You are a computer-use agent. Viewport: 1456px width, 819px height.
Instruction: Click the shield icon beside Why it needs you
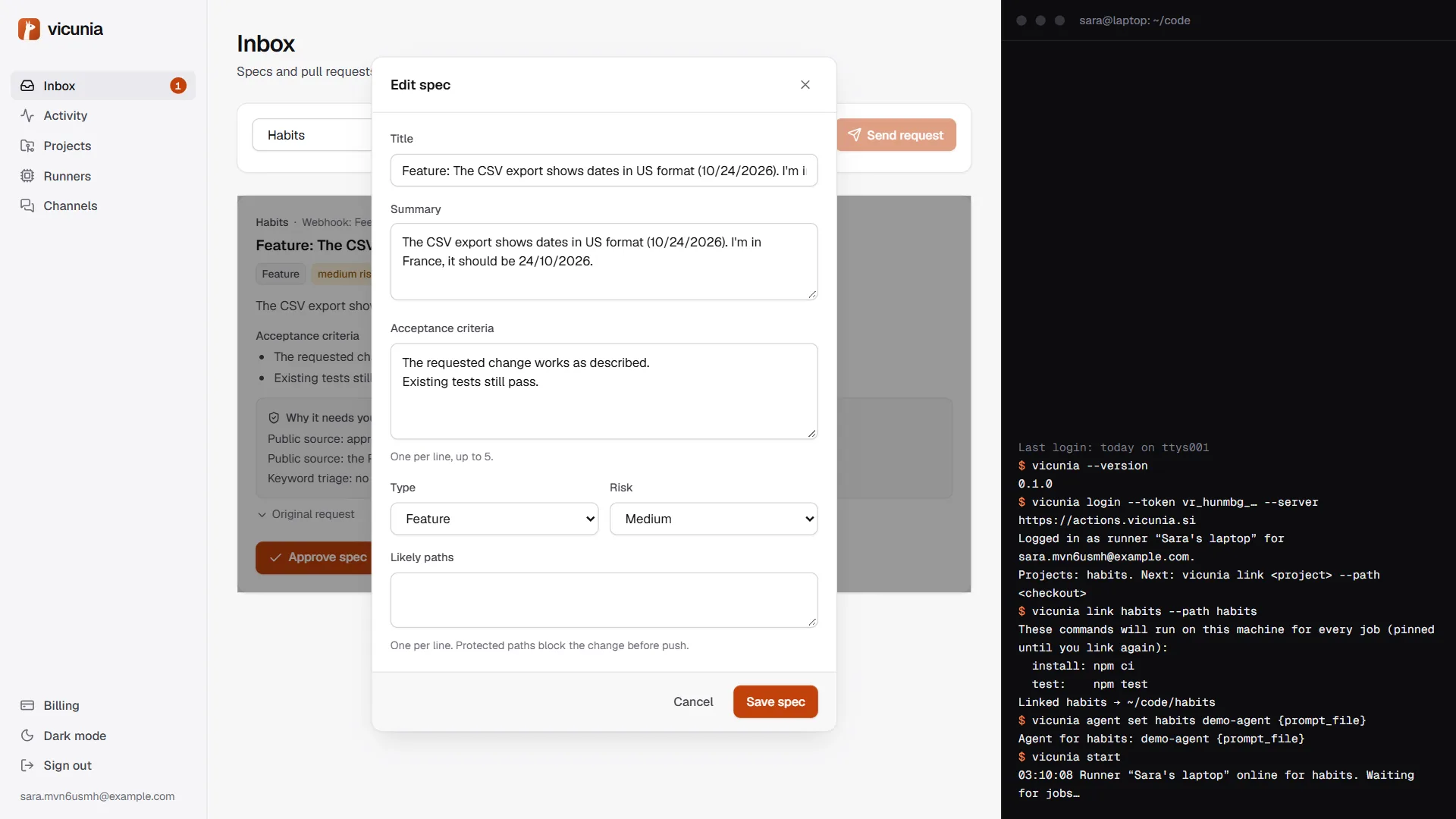click(x=274, y=418)
